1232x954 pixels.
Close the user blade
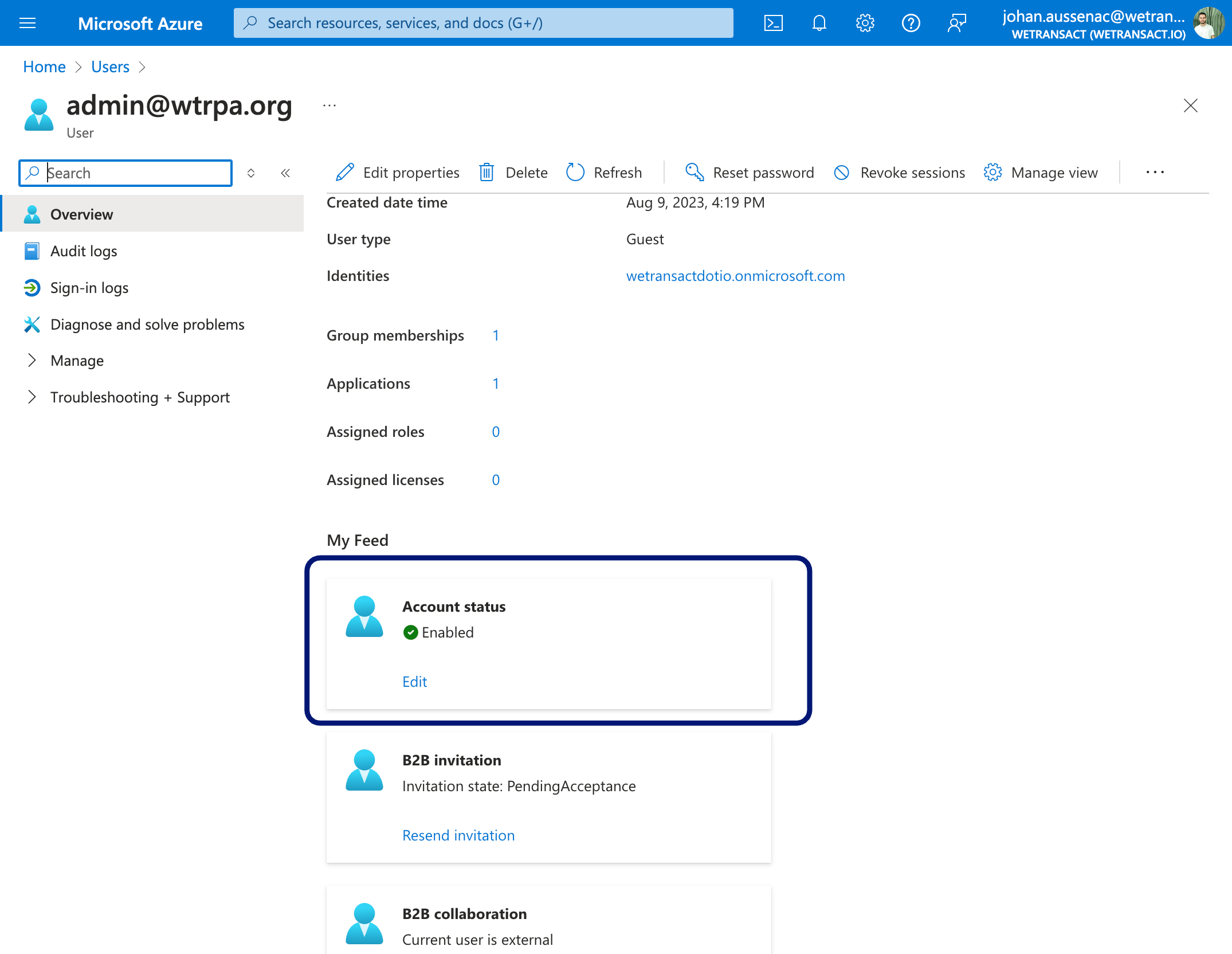pos(1191,105)
